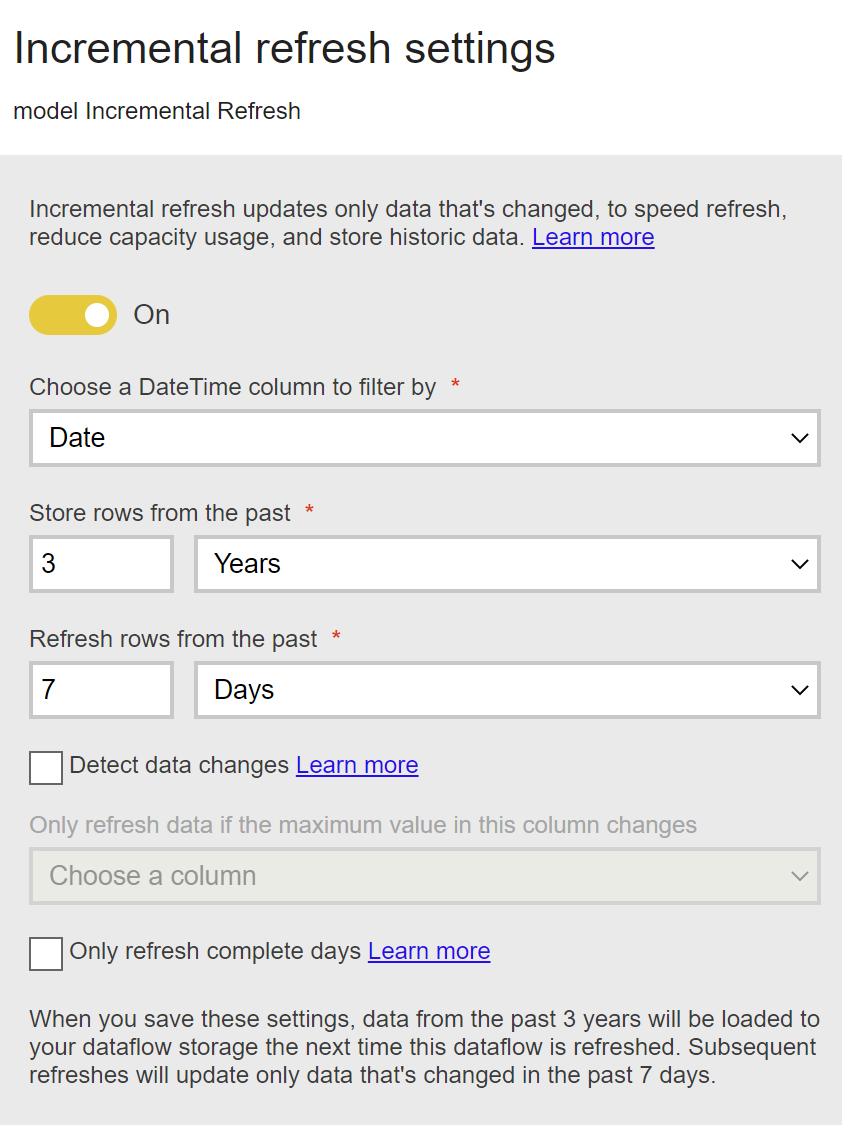Open Learn more link for complete days
Image resolution: width=842 pixels, height=1125 pixels.
429,952
